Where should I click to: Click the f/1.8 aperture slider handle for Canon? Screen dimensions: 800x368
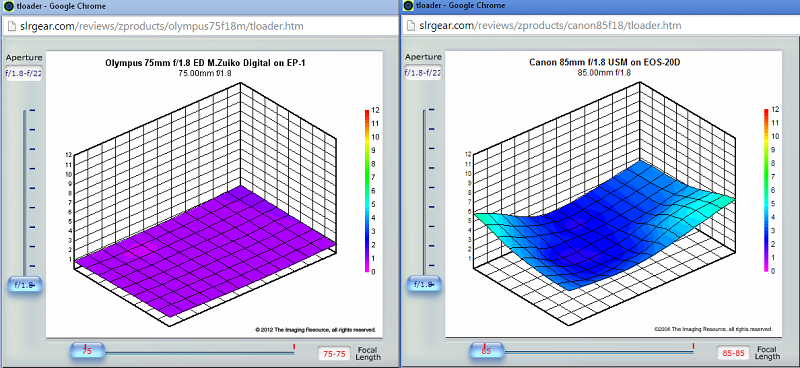click(x=424, y=284)
